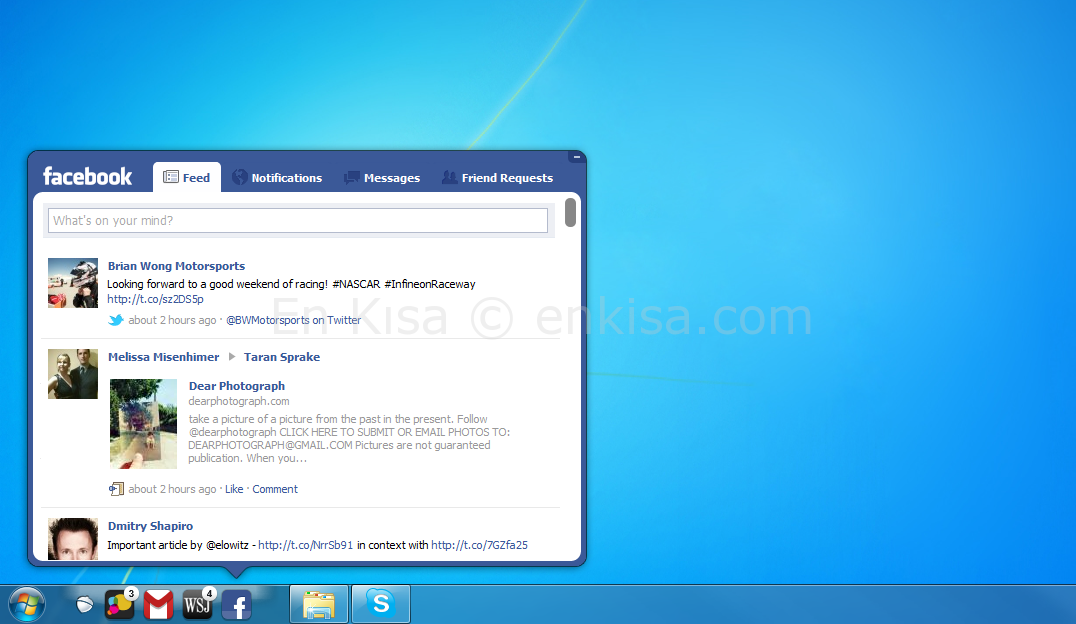Viewport: 1076px width, 624px height.
Task: Click the small white taskbar icon
Action: pos(84,605)
